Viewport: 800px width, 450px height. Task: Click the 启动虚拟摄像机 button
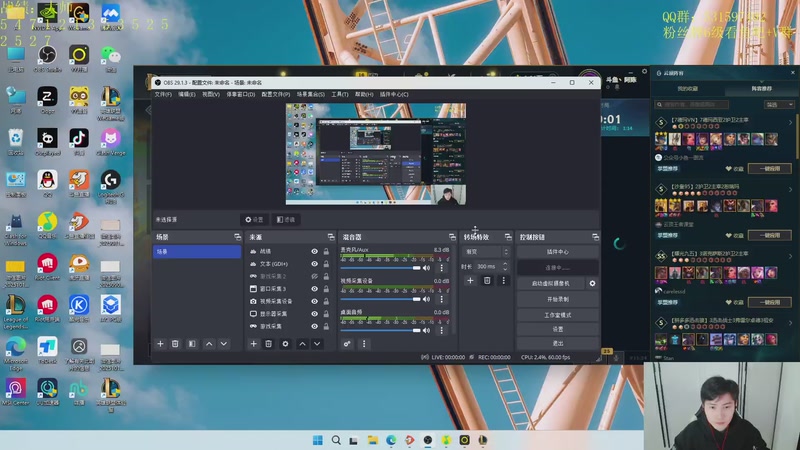(550, 283)
